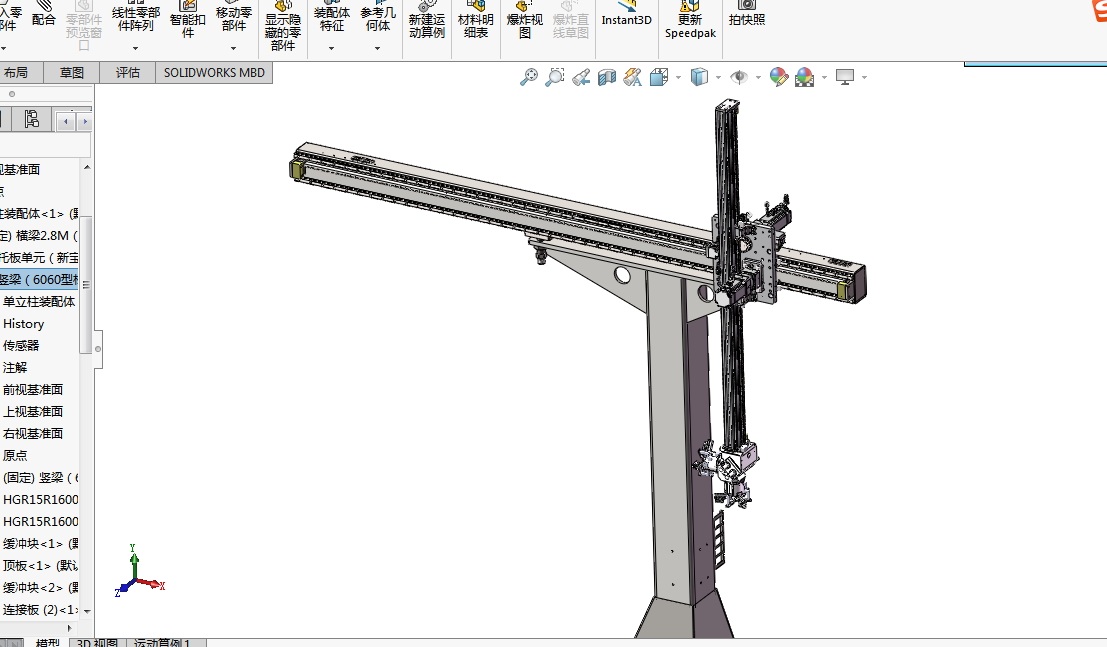Click the Apply Scene icon
The image size is (1107, 647).
pos(804,77)
